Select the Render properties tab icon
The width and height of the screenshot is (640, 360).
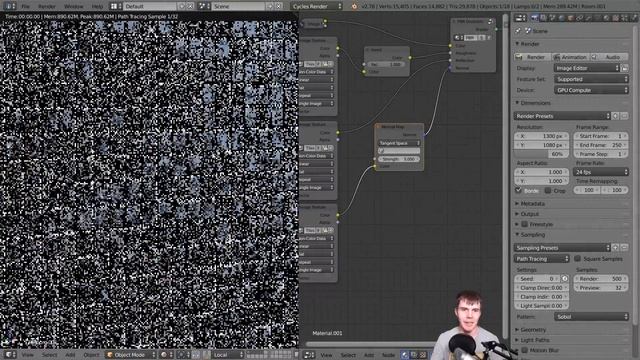(534, 18)
